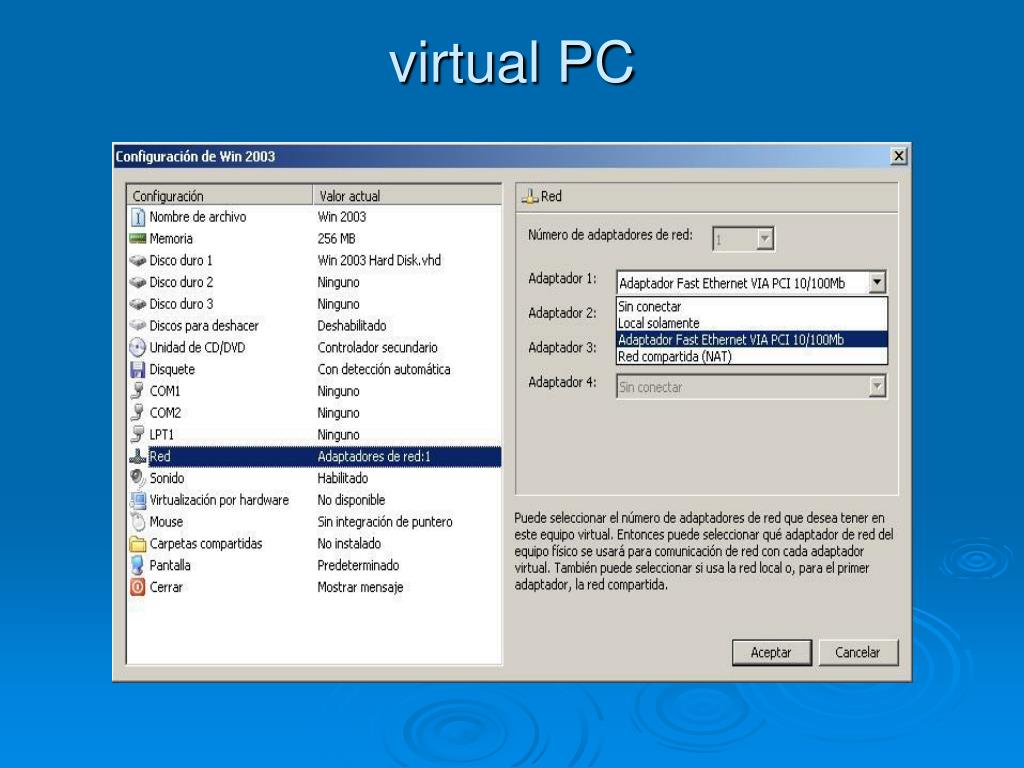
Task: Click the 'Controlador secundario' value
Action: point(377,347)
